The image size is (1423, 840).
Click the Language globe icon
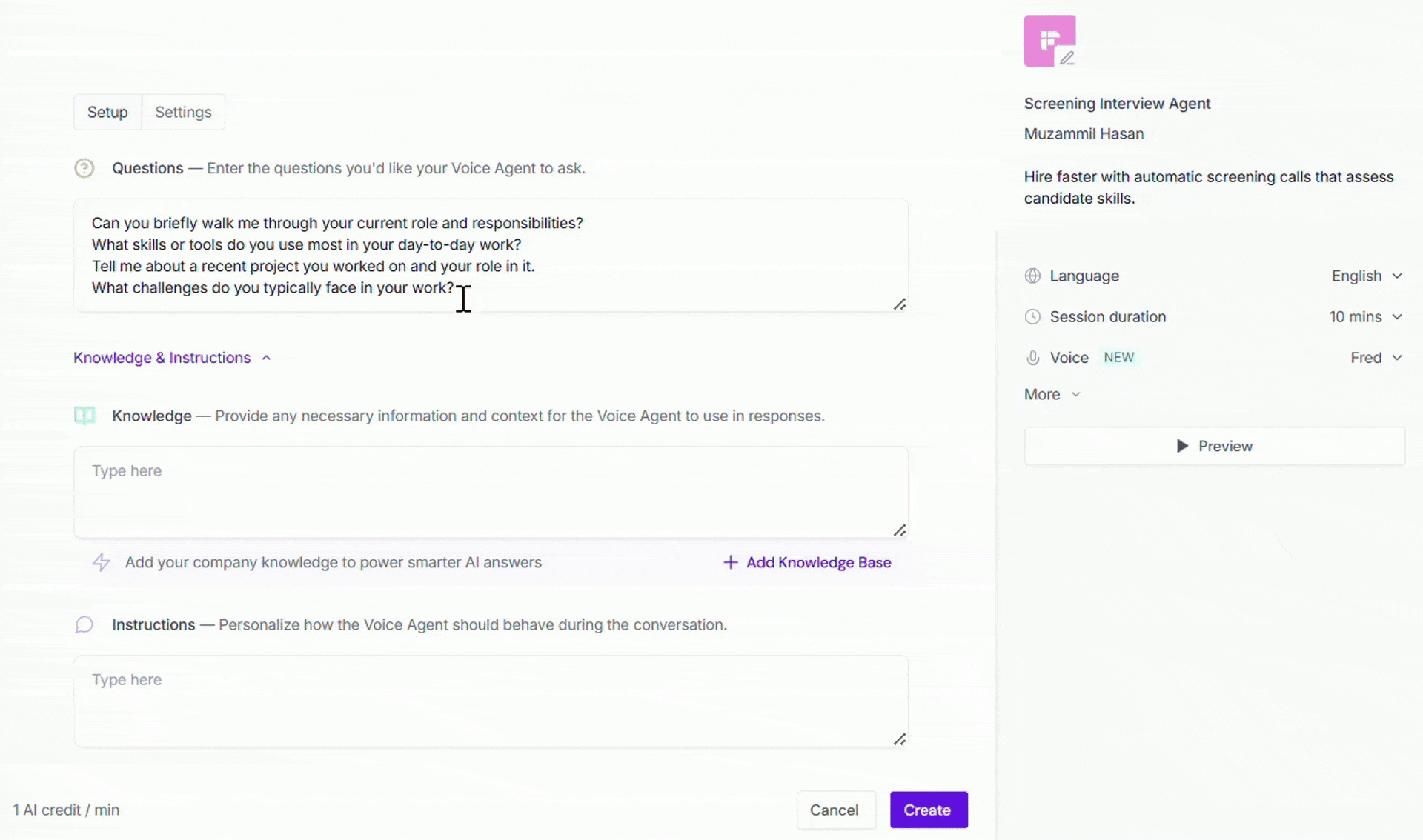1032,276
